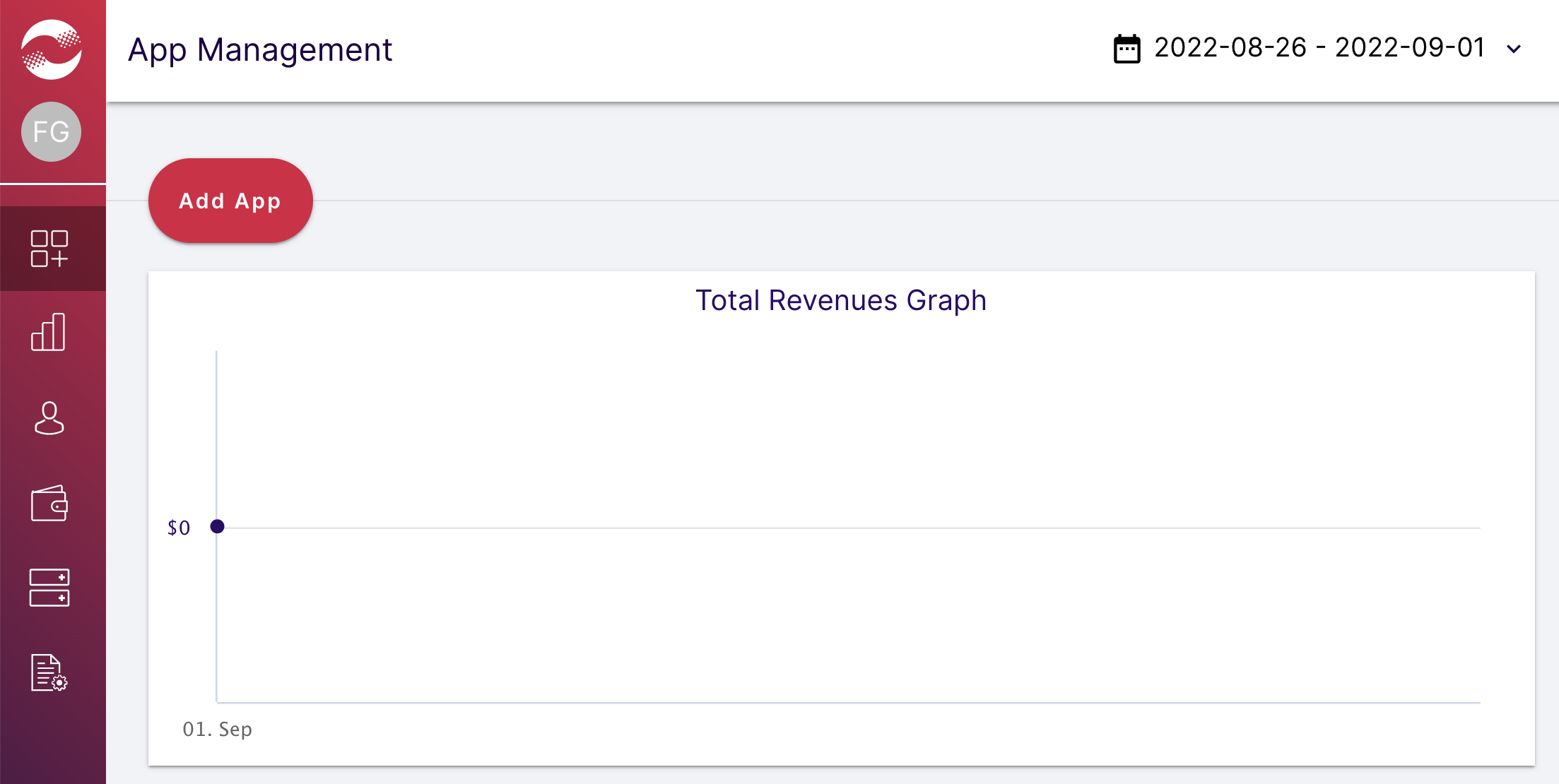Open the wallet icon in sidebar
Viewport: 1559px width, 784px height.
pos(49,503)
